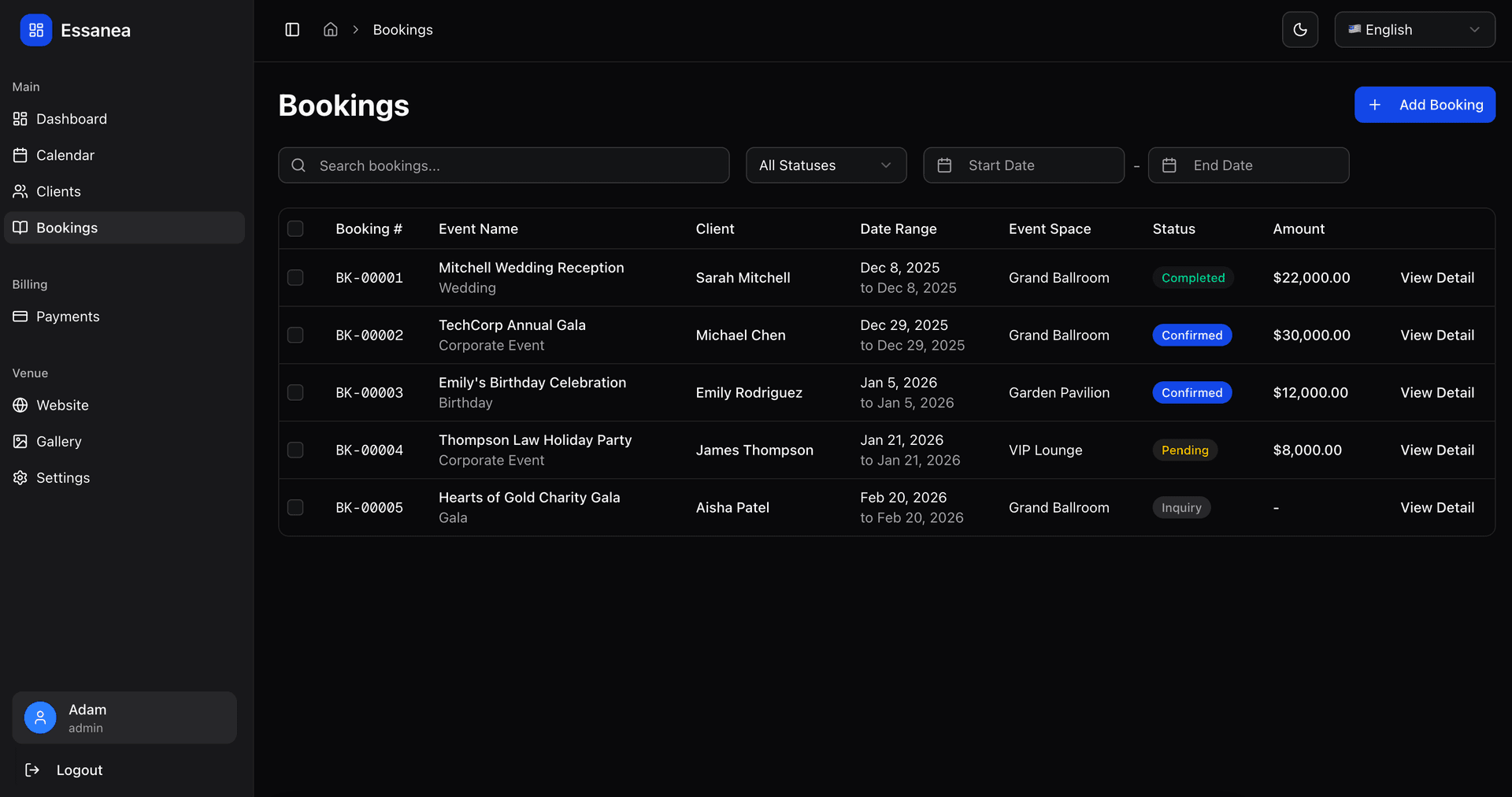View Detail for TechCorp Annual Gala
The image size is (1512, 797).
[x=1436, y=335]
